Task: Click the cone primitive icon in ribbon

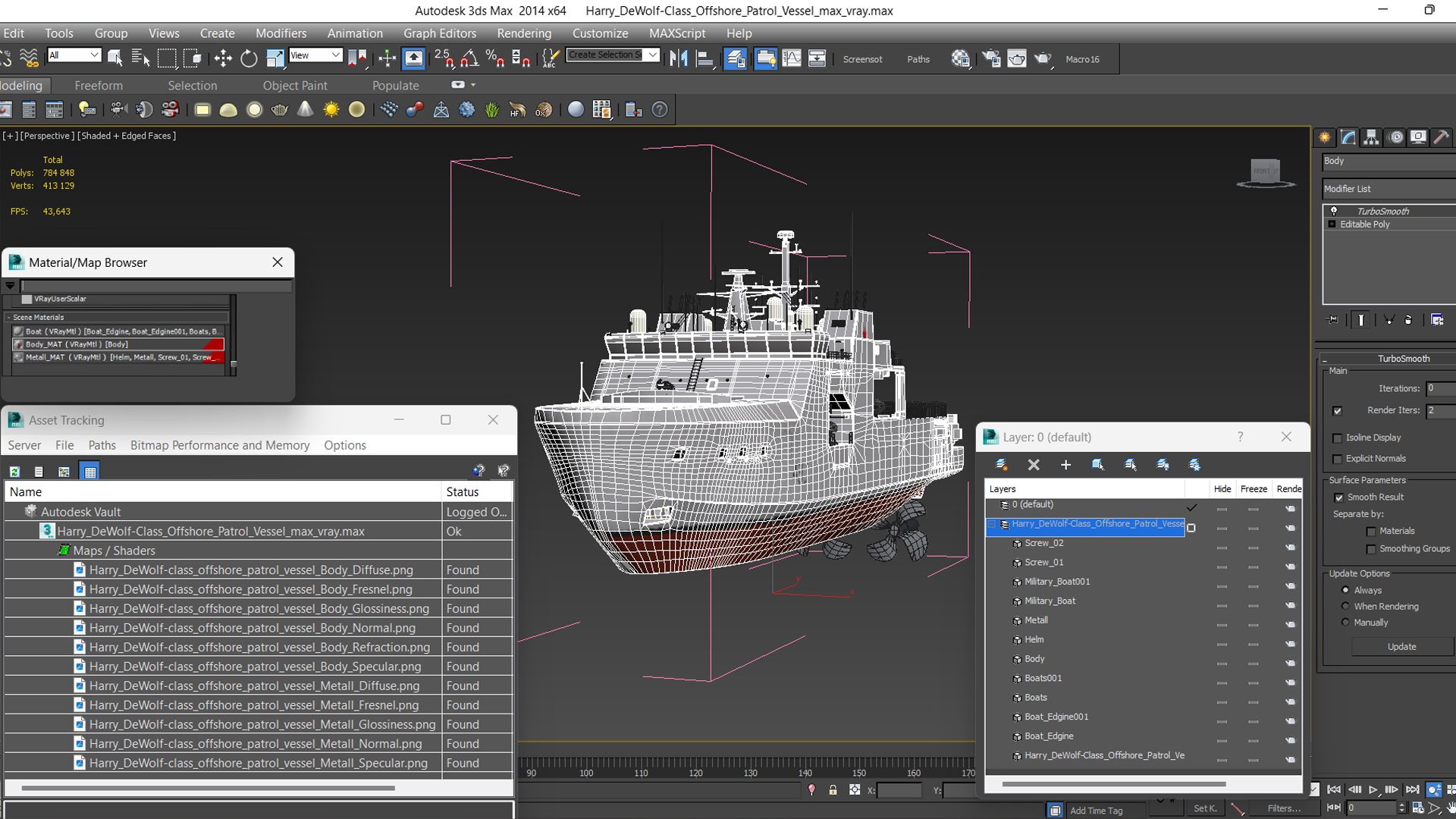Action: pyautogui.click(x=306, y=109)
